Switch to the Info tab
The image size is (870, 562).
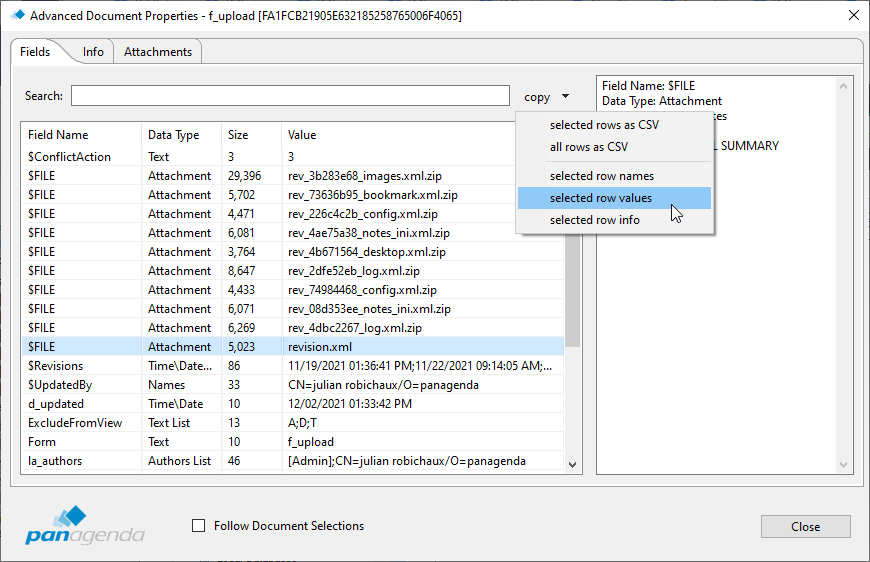pos(93,52)
